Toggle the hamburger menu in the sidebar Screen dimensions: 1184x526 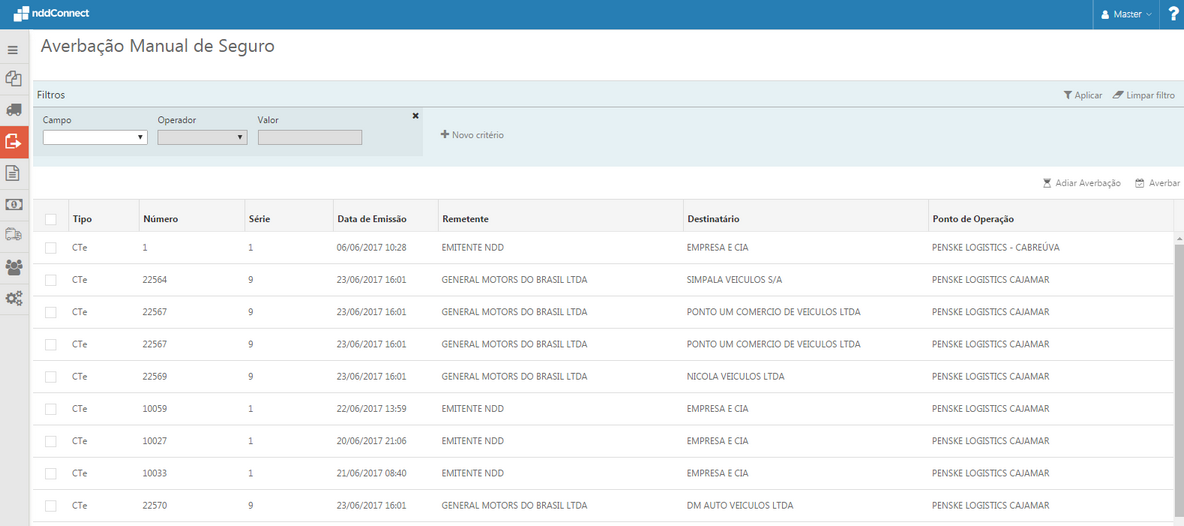pyautogui.click(x=13, y=49)
